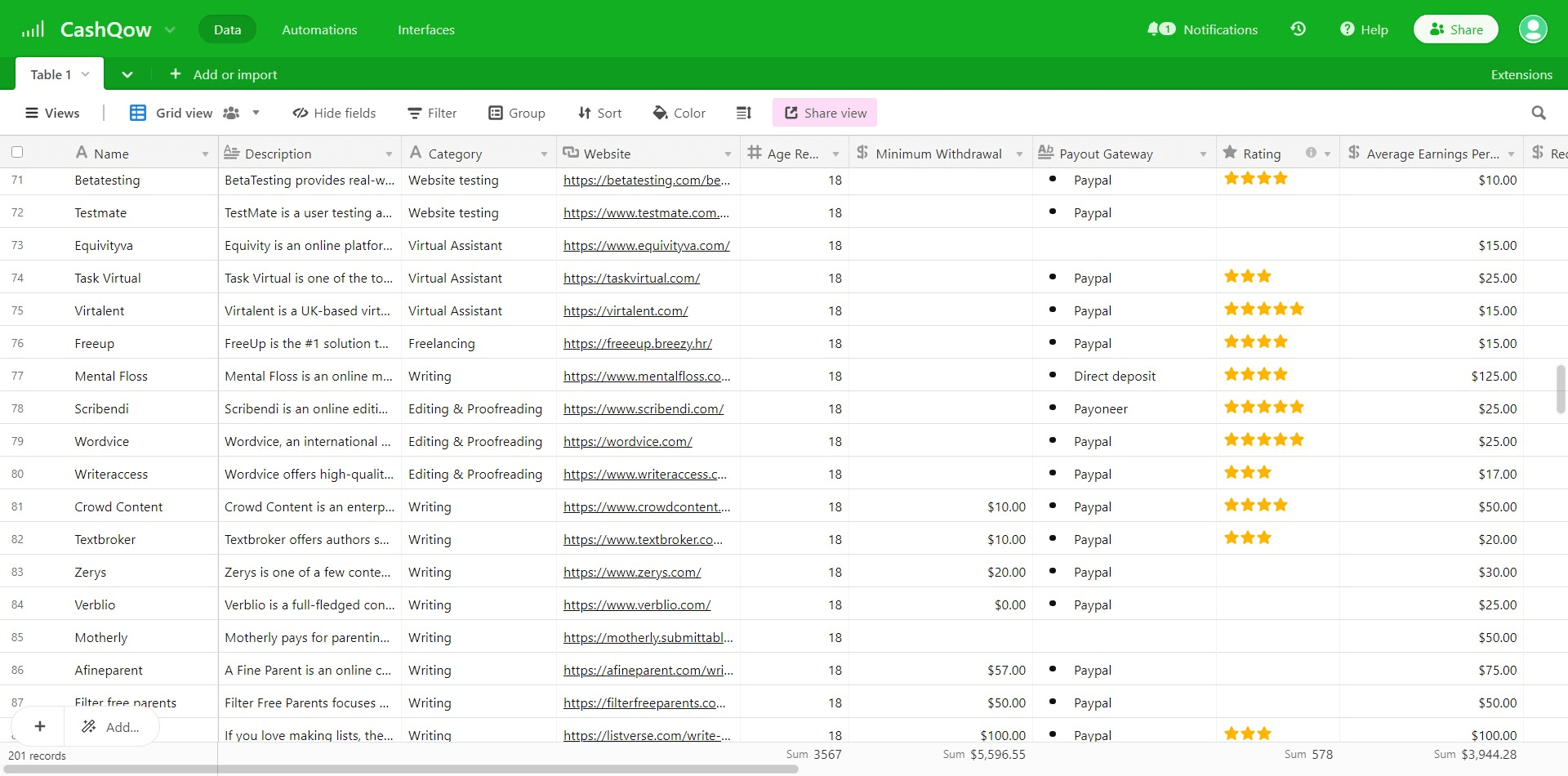Expand the tables list chevron

coord(127,74)
